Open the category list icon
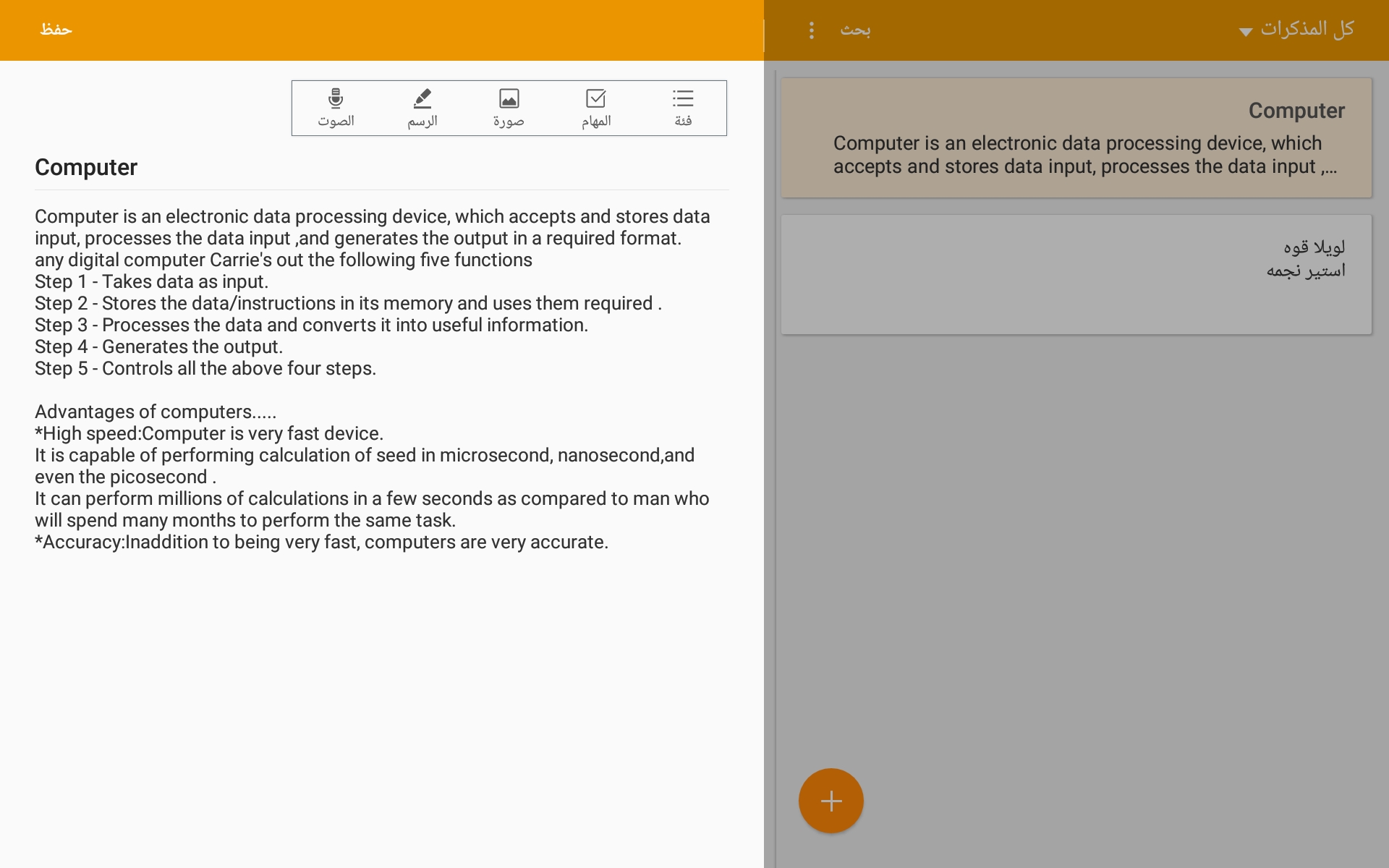 point(683,98)
